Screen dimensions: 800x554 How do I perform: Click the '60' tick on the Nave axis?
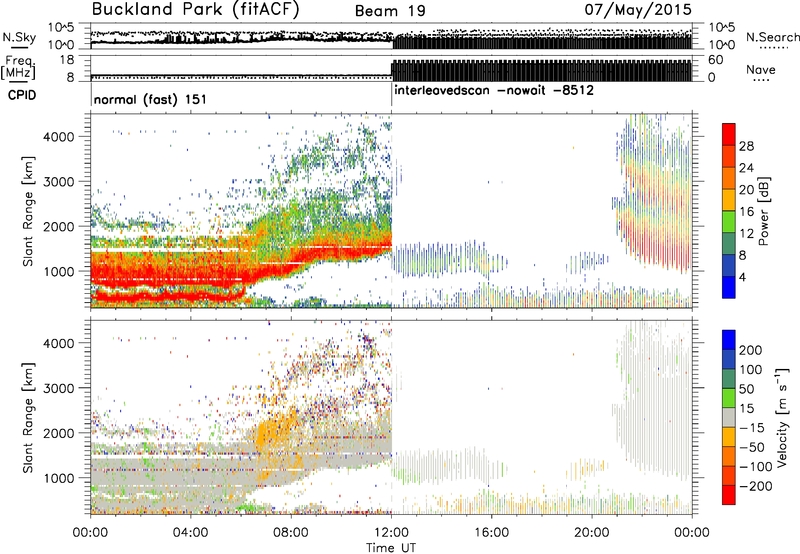click(715, 60)
